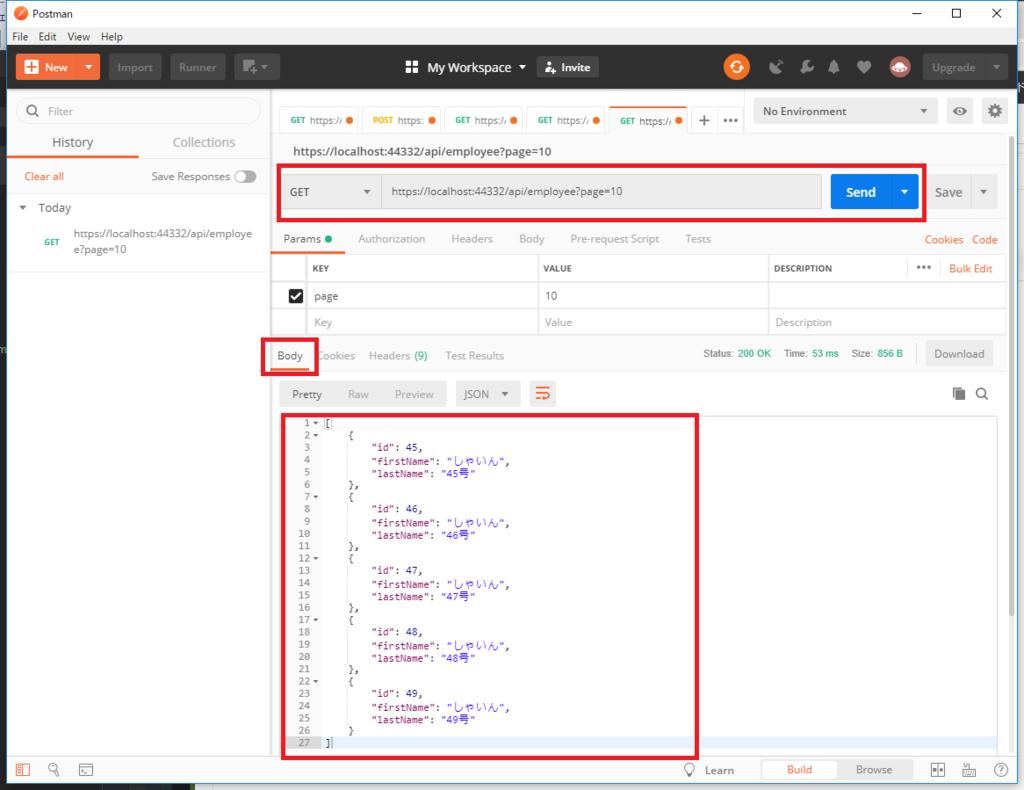Open the Pre-request Script tab
This screenshot has width=1024, height=790.
coord(615,239)
